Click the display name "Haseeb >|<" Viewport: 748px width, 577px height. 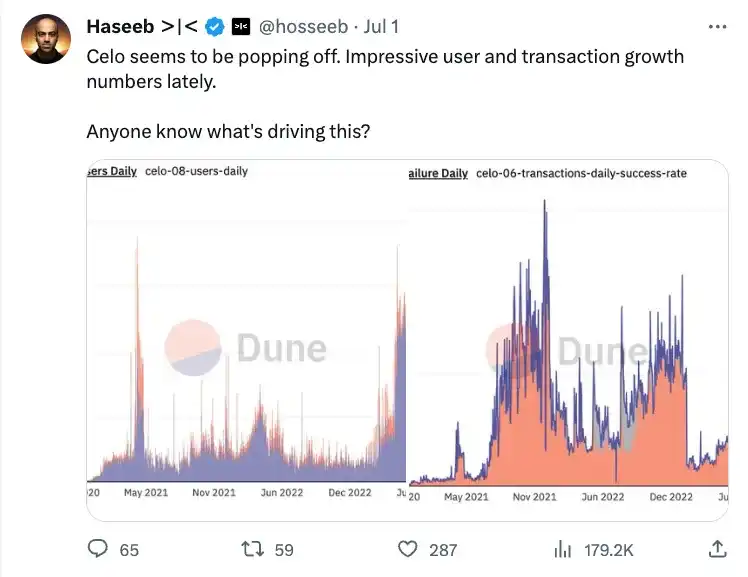pyautogui.click(x=143, y=26)
